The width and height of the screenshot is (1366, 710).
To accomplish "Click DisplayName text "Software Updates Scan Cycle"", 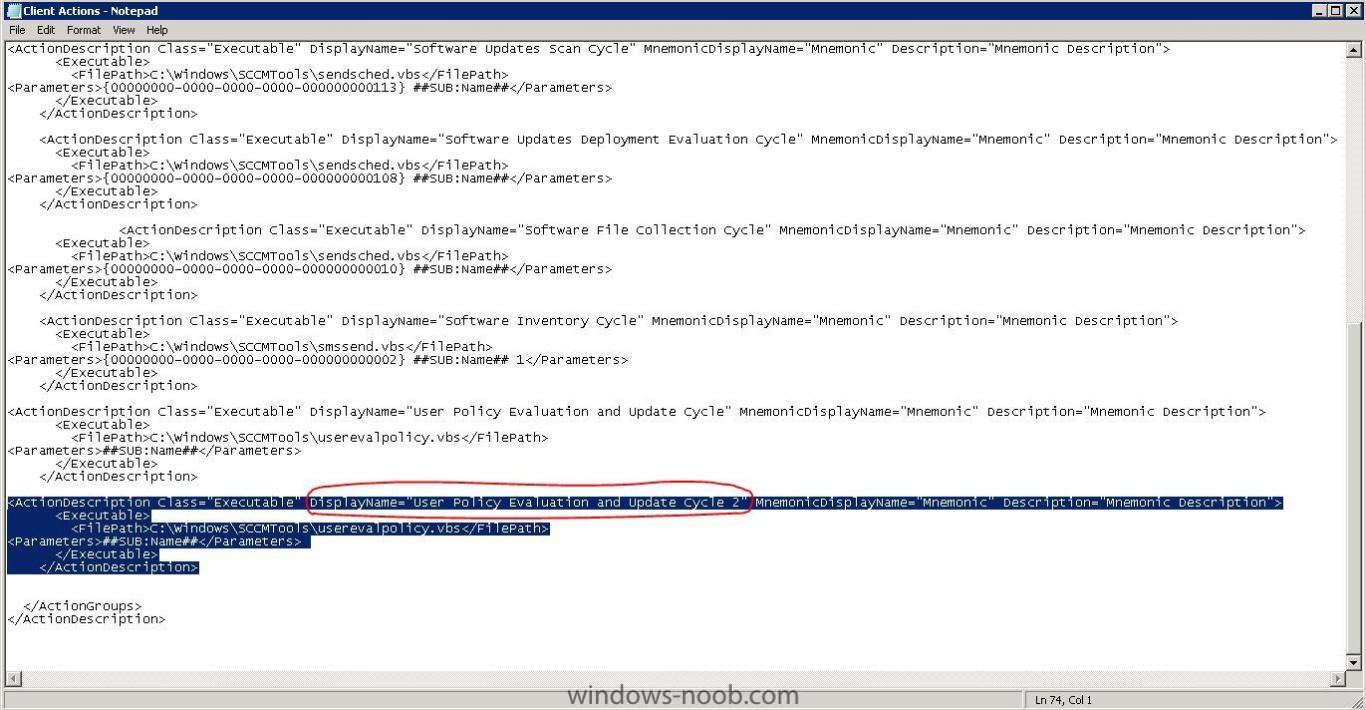I will coord(524,48).
